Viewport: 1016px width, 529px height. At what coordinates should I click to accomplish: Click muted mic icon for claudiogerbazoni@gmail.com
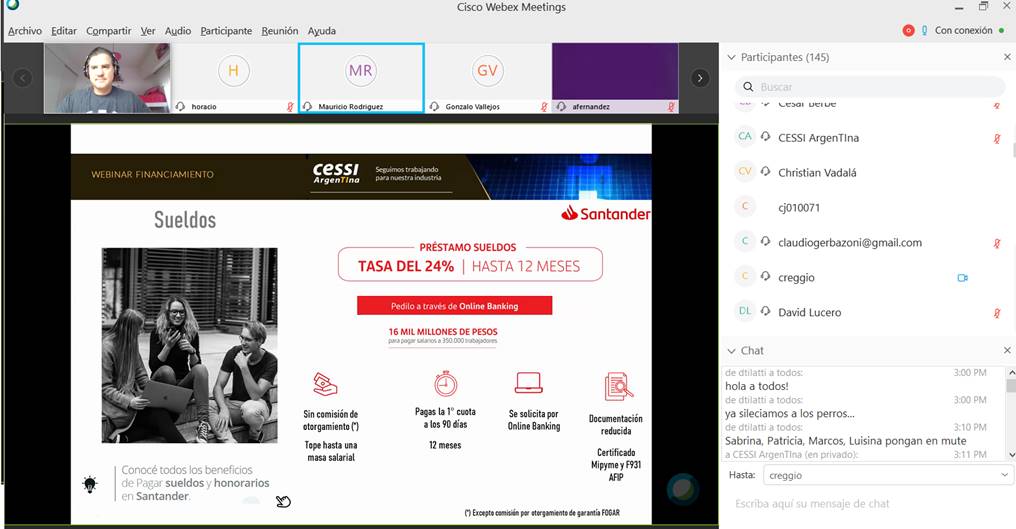click(x=997, y=243)
